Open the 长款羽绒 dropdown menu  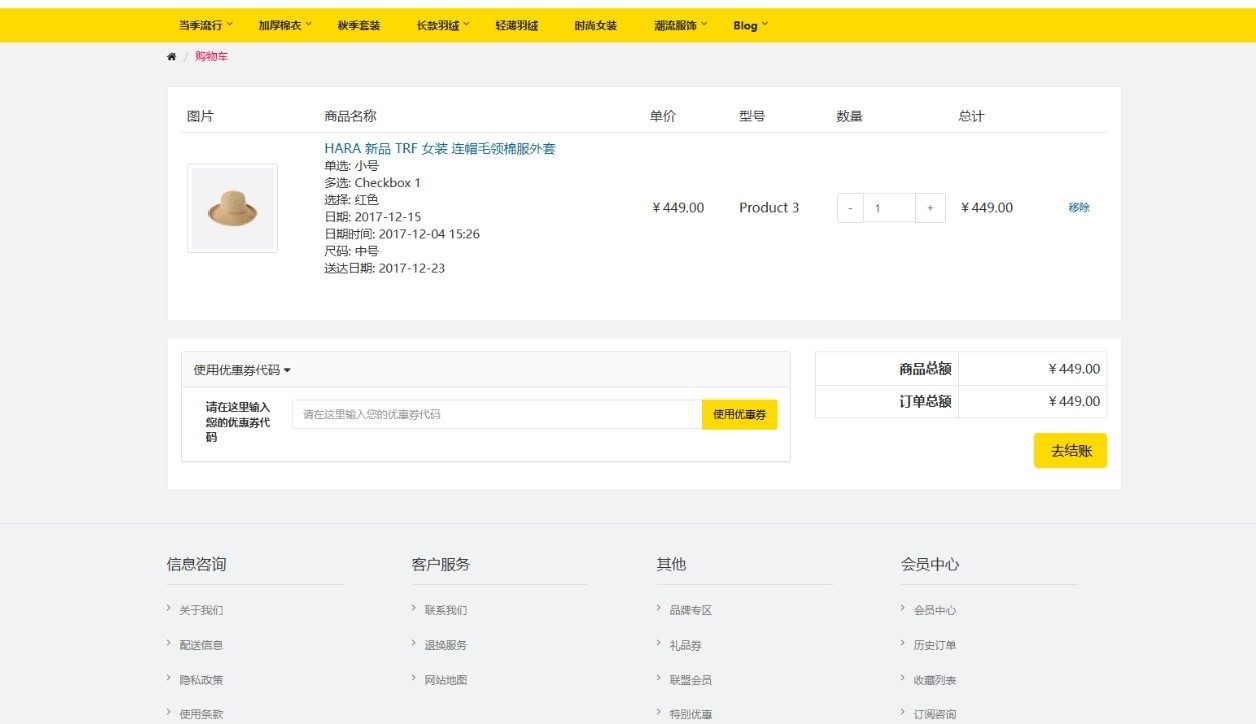[x=442, y=25]
